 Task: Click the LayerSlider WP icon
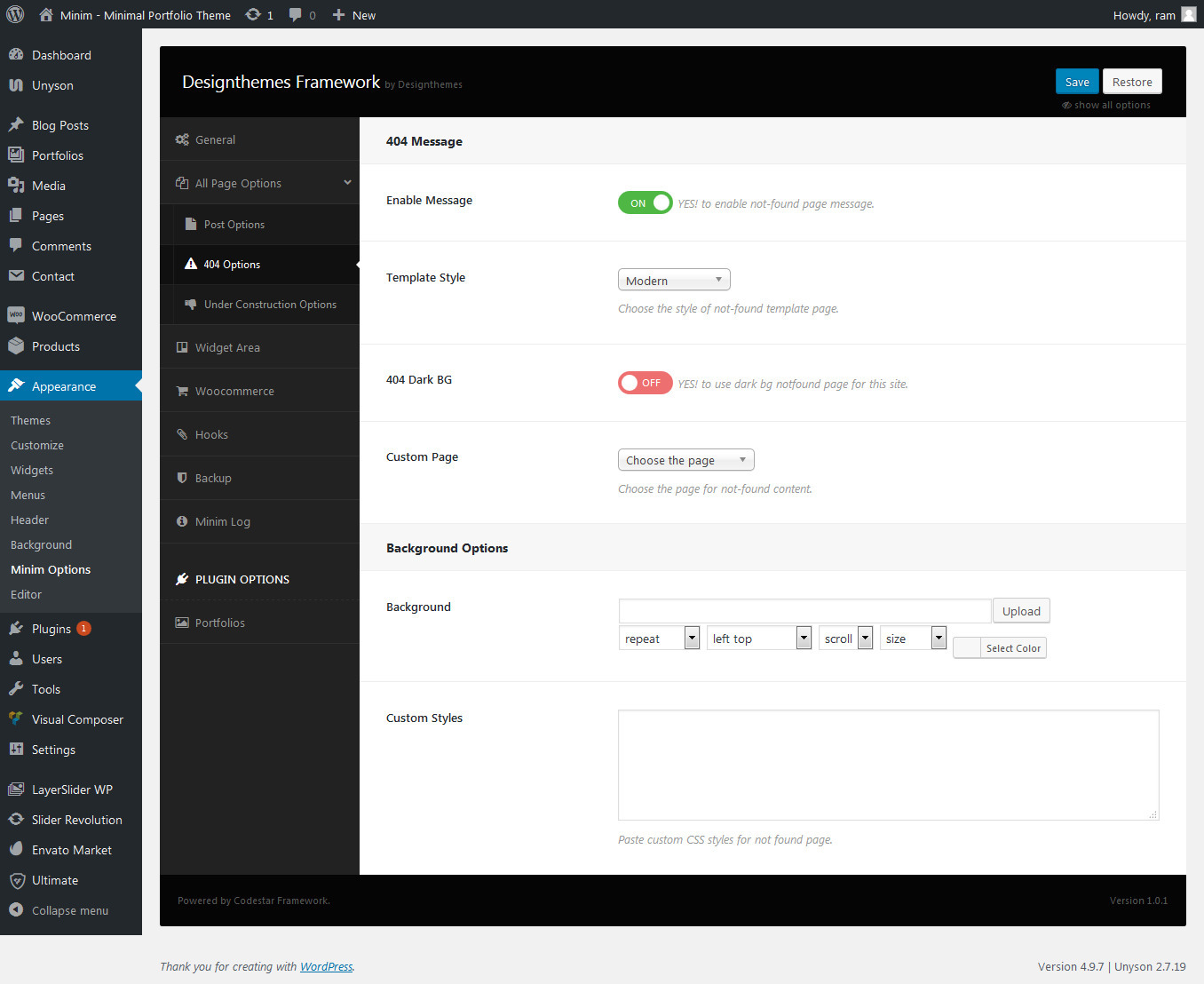point(16,789)
